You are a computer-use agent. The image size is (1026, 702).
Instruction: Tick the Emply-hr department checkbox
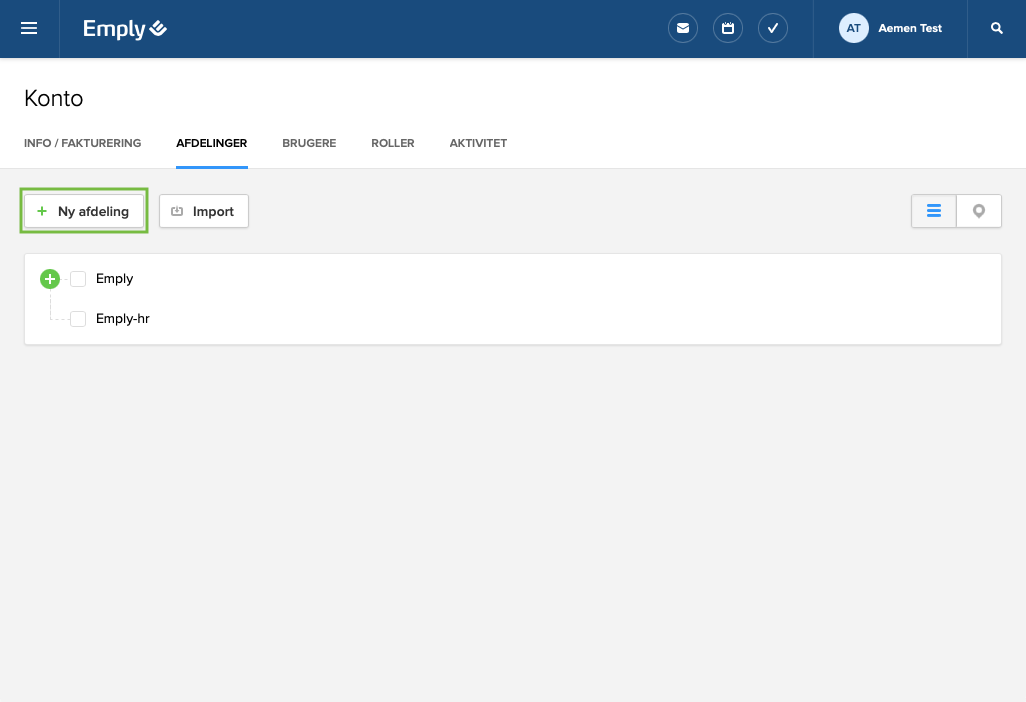(x=78, y=319)
